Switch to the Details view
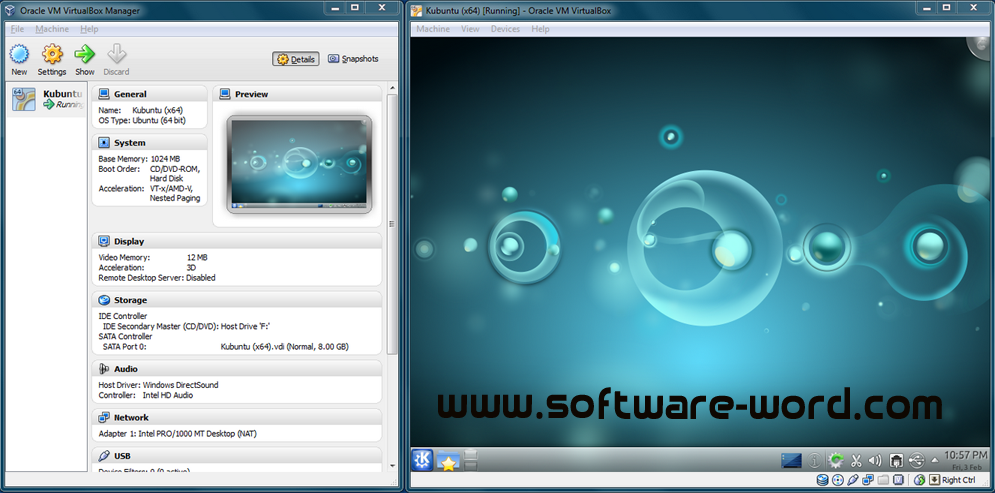The height and width of the screenshot is (493, 995). point(296,59)
